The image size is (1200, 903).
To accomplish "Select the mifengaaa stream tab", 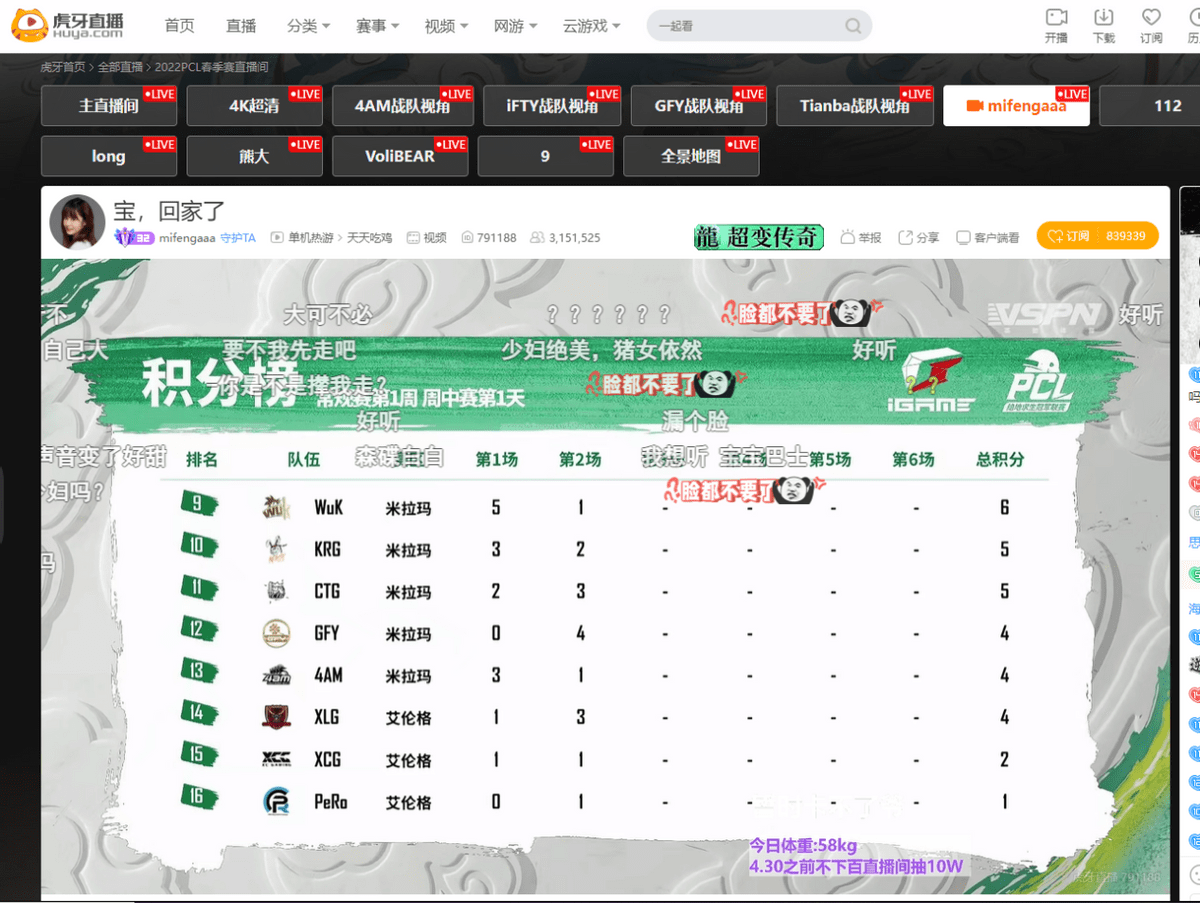I will click(x=1017, y=106).
